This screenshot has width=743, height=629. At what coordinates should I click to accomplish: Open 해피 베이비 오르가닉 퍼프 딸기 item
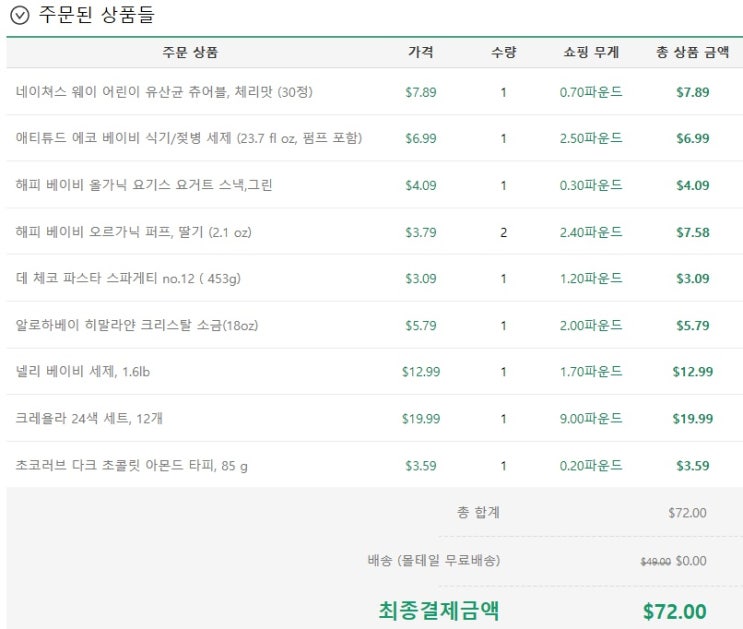tap(134, 232)
